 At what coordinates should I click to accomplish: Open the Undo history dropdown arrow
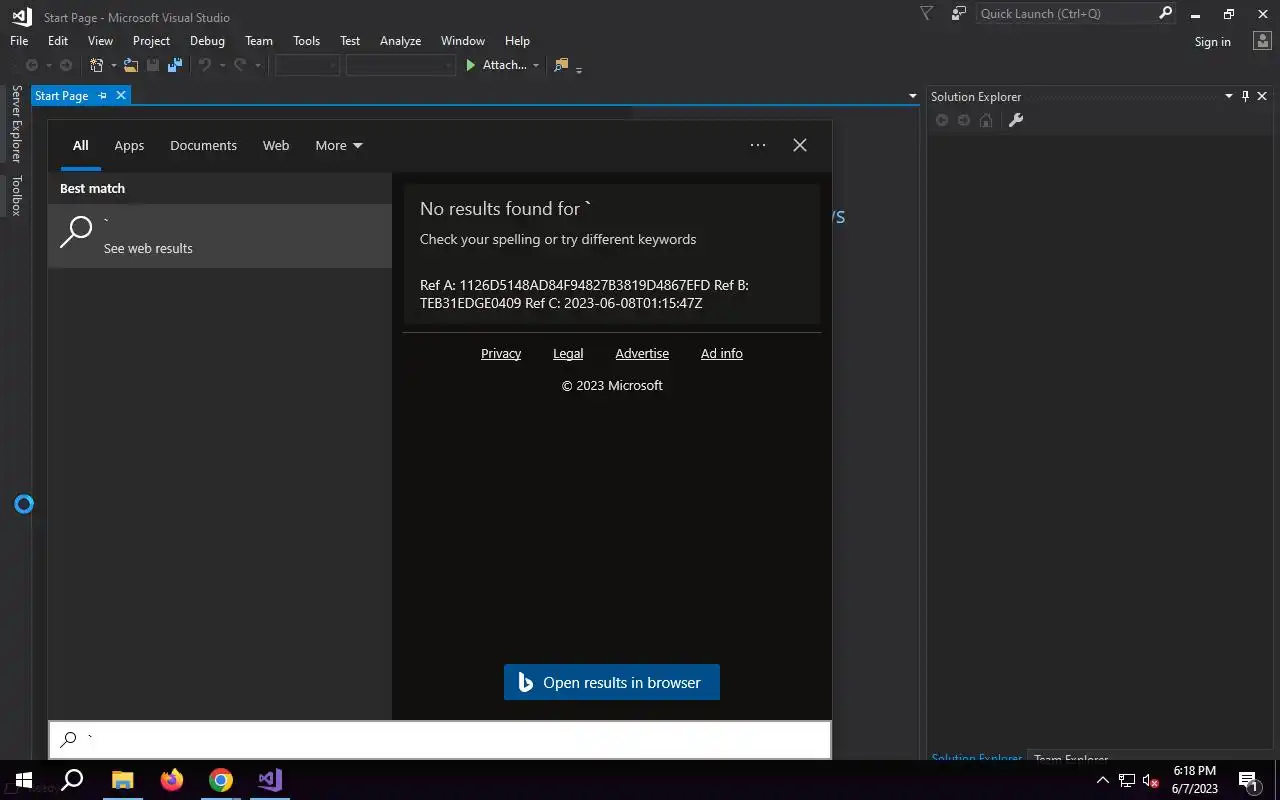click(x=222, y=65)
